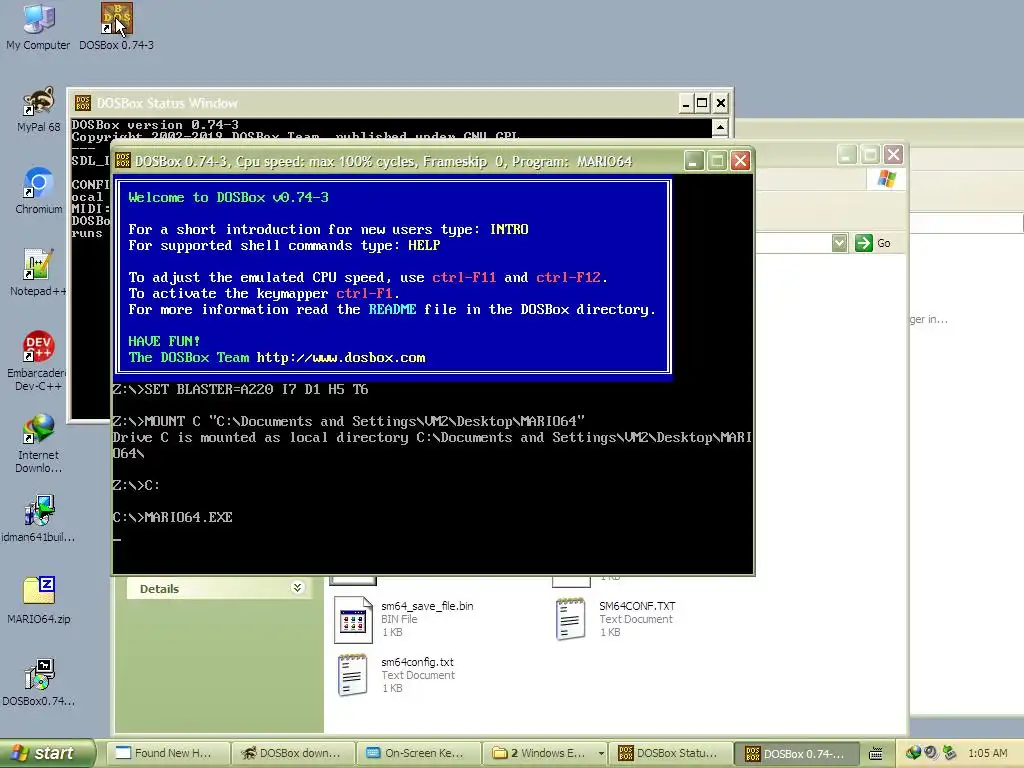This screenshot has width=1024, height=768.
Task: Open the Start menu
Action: pyautogui.click(x=47, y=753)
